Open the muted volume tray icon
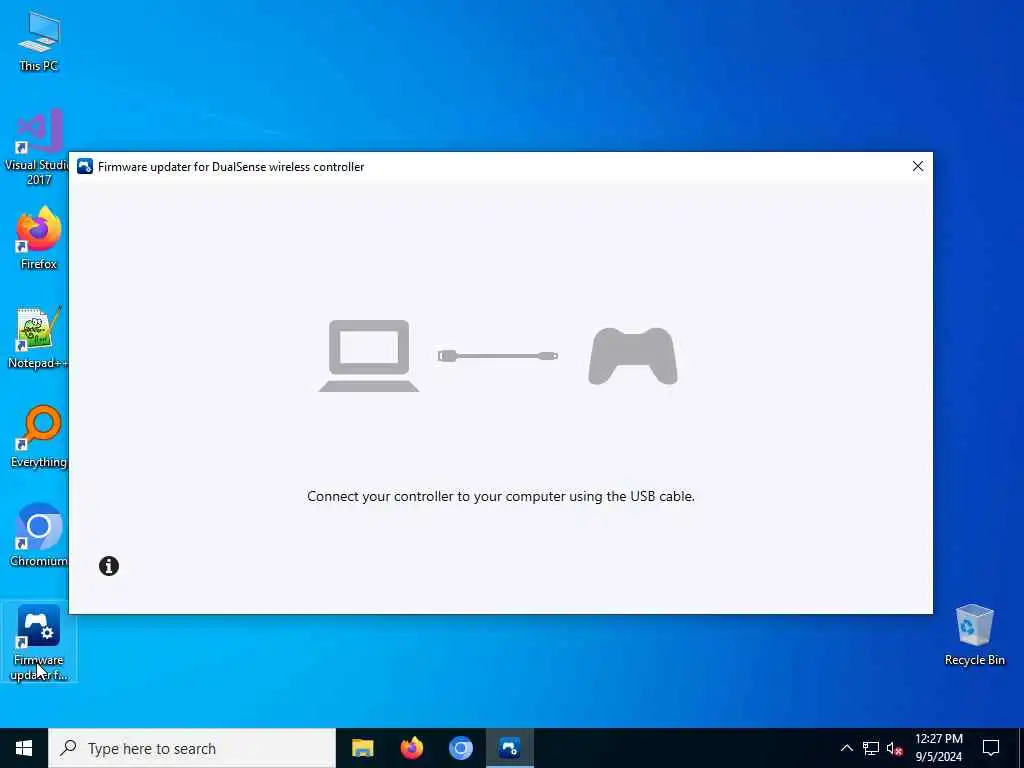This screenshot has width=1024, height=768. (x=894, y=748)
